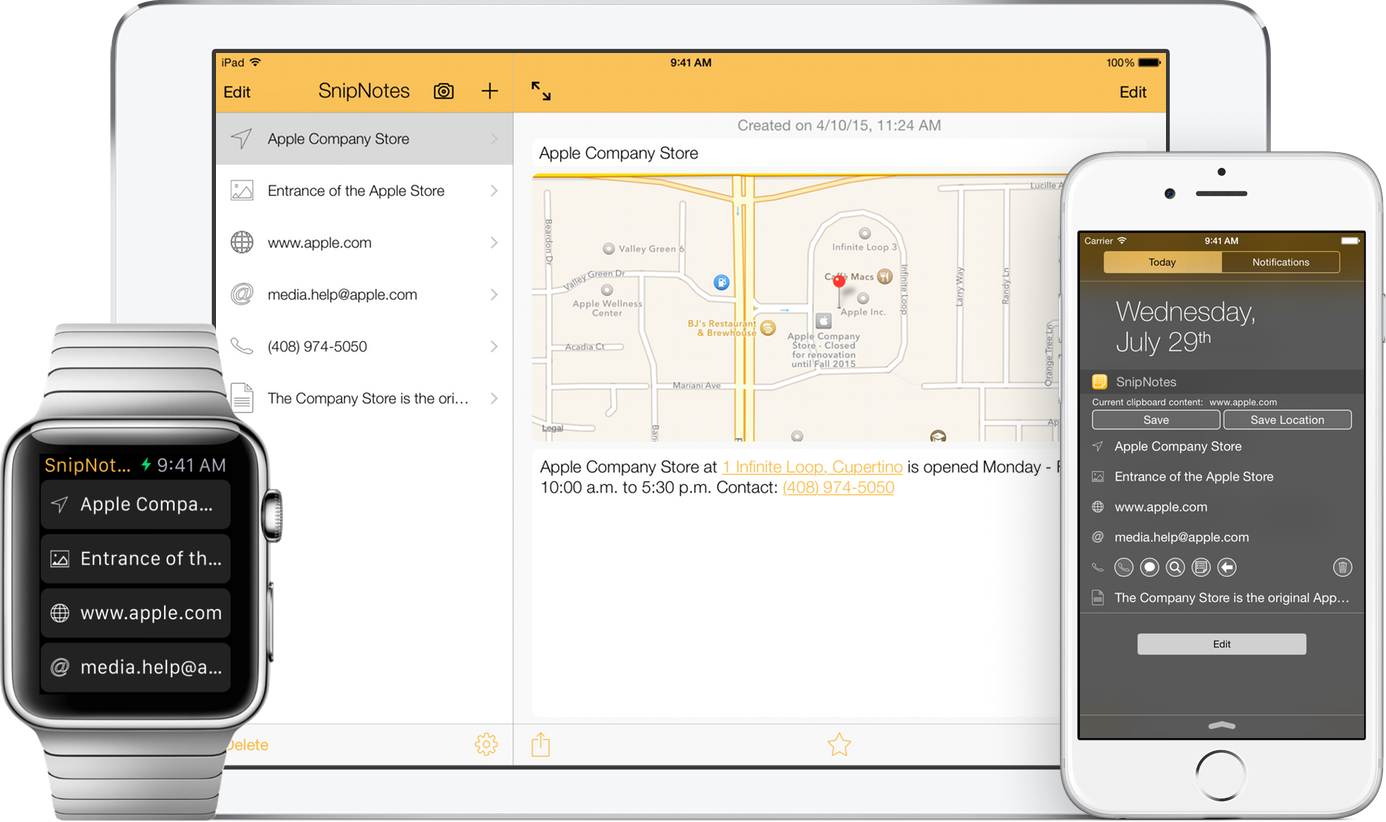Tap Save clipboard button on iPhone
The height and width of the screenshot is (822, 1386).
point(1156,420)
